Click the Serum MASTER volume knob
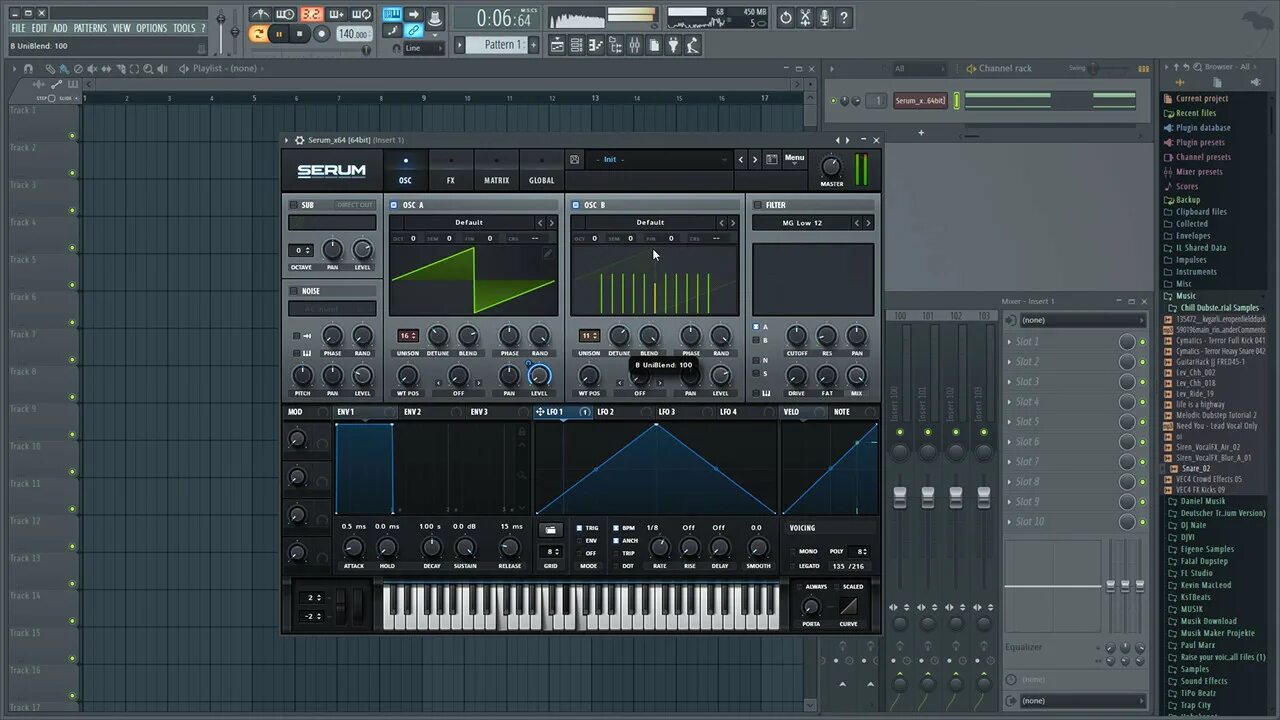Viewport: 1280px width, 720px height. [831, 166]
